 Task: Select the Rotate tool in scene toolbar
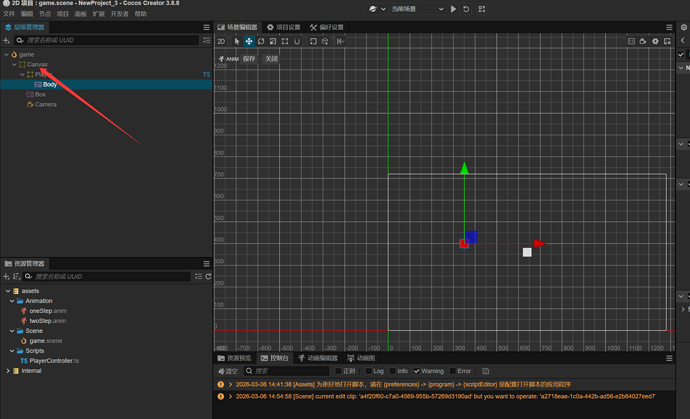tap(261, 42)
